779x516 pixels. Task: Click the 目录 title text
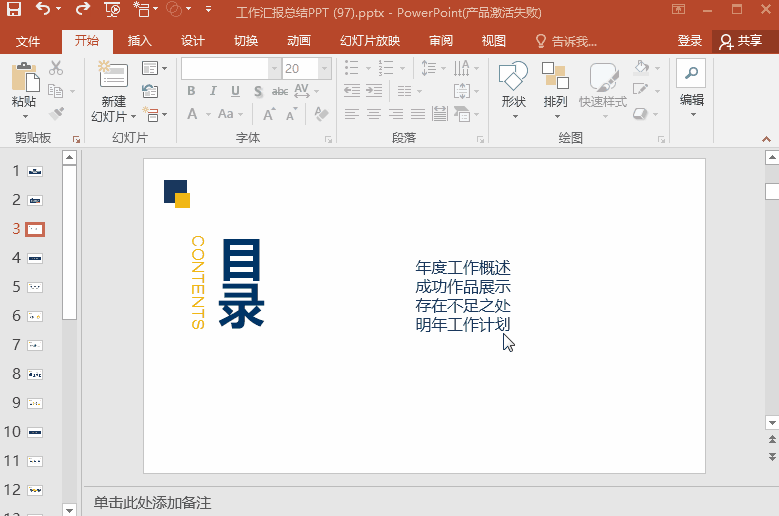pyautogui.click(x=241, y=283)
